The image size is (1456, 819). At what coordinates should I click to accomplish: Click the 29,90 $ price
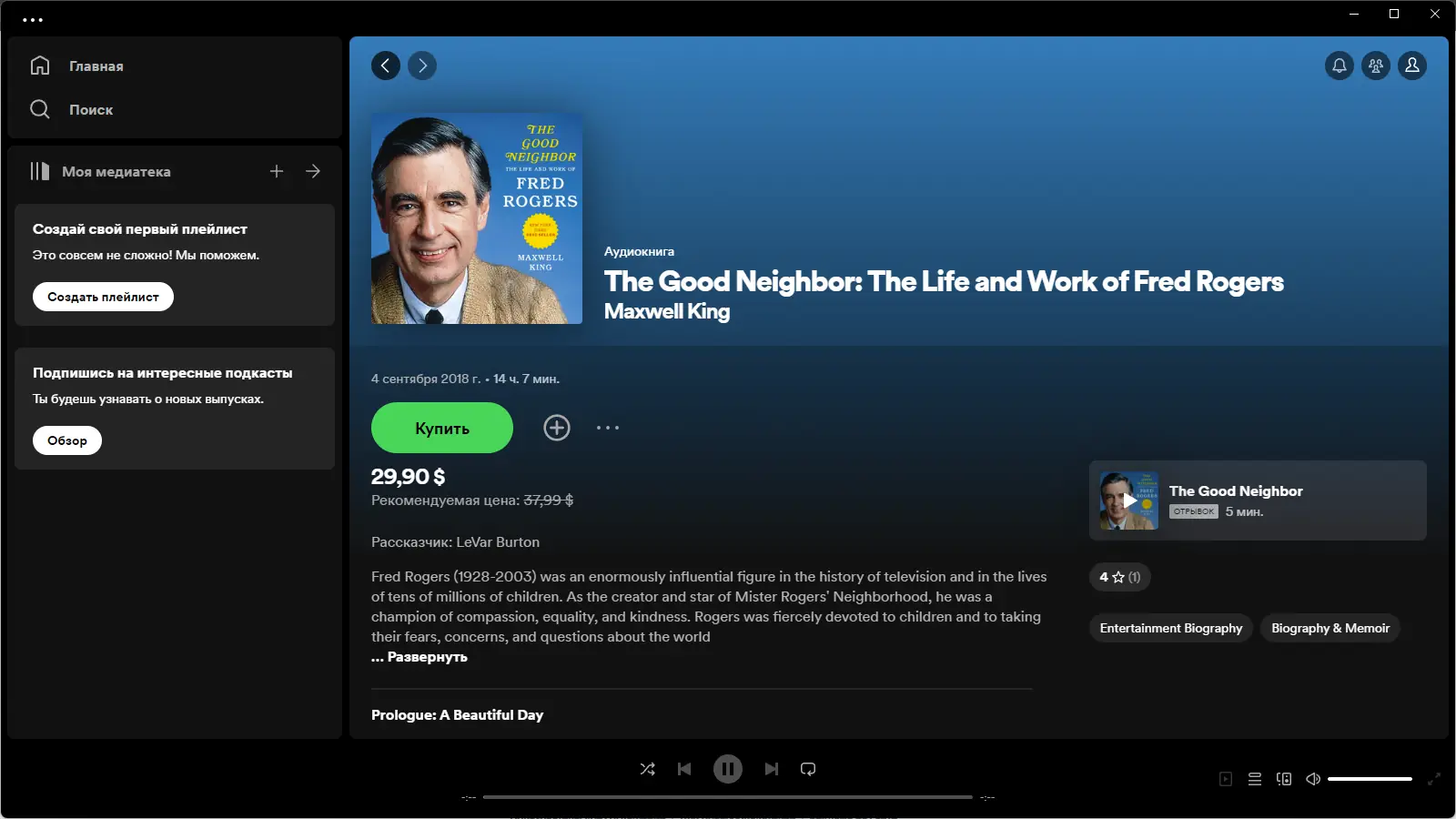[x=409, y=477]
